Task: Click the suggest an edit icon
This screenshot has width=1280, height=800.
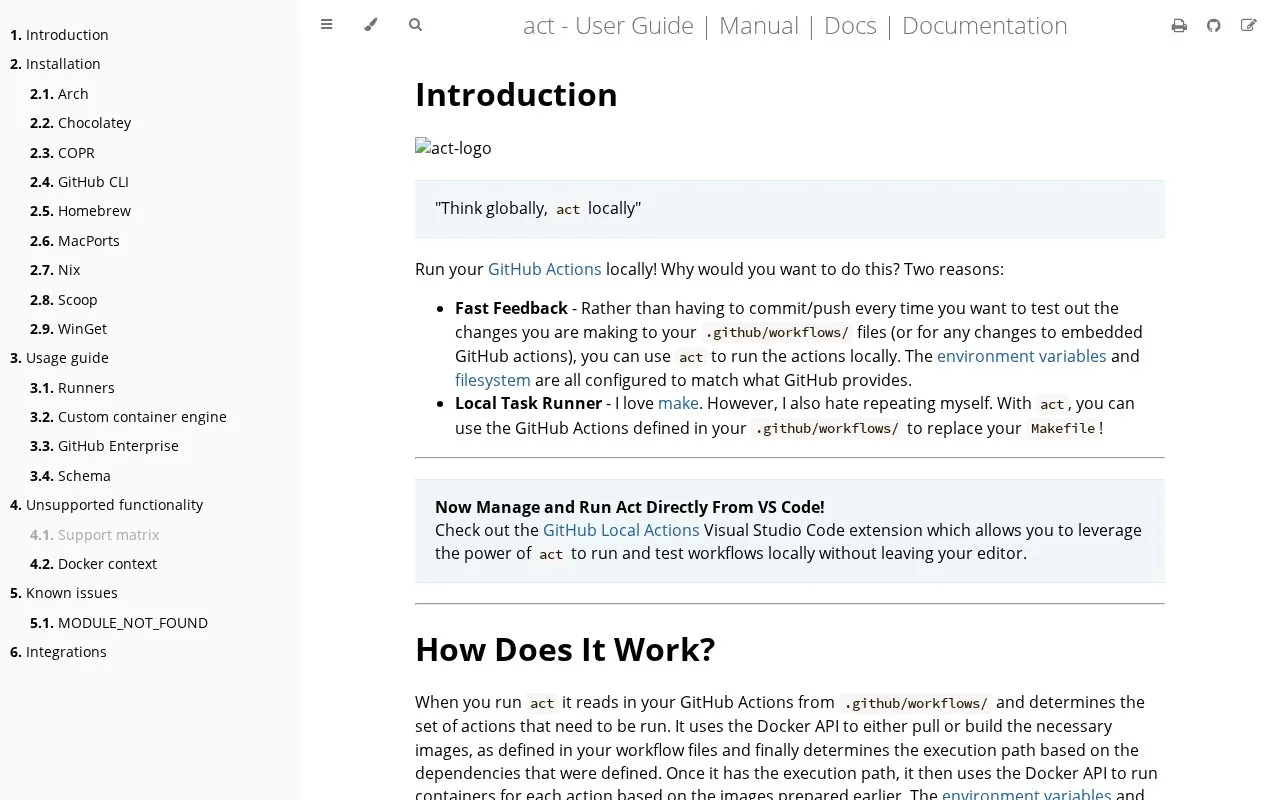Action: click(1248, 25)
